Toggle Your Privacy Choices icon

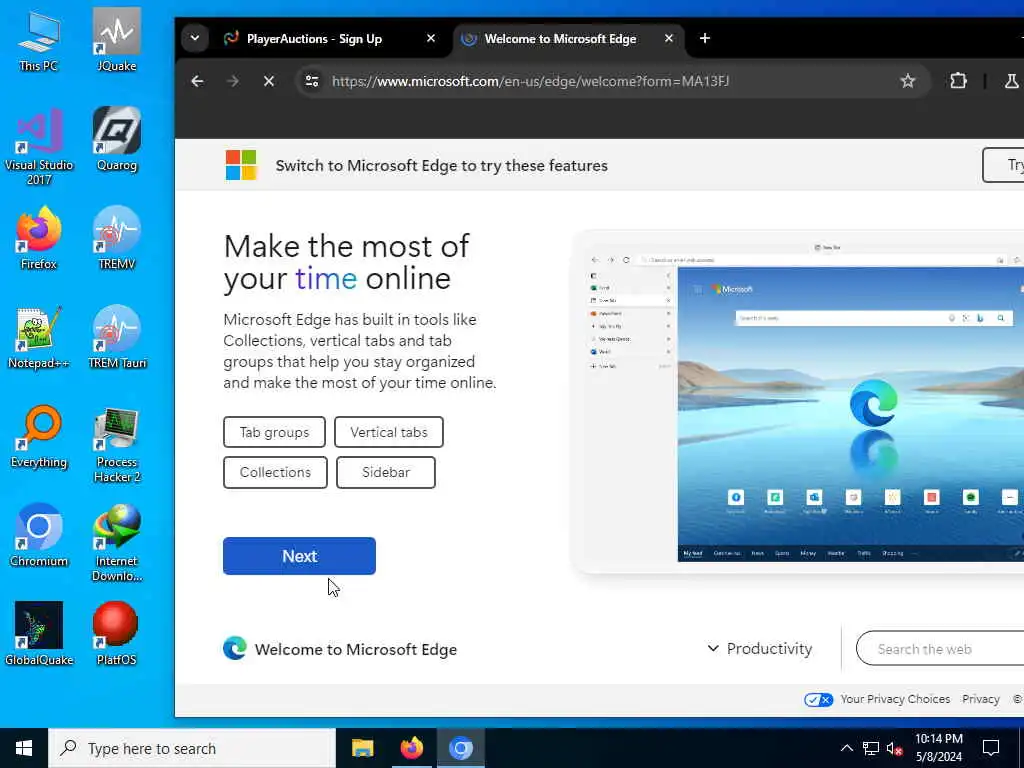818,699
